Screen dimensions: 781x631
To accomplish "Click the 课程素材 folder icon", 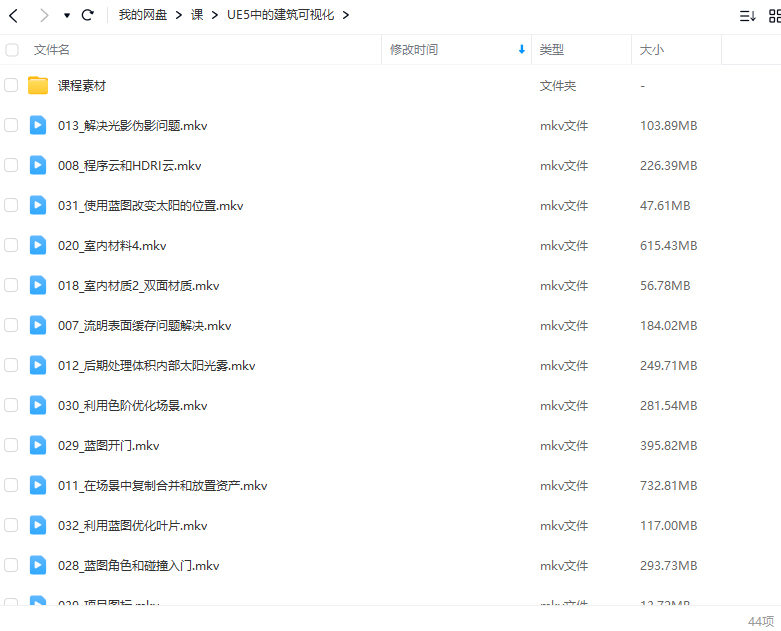I will pyautogui.click(x=38, y=86).
